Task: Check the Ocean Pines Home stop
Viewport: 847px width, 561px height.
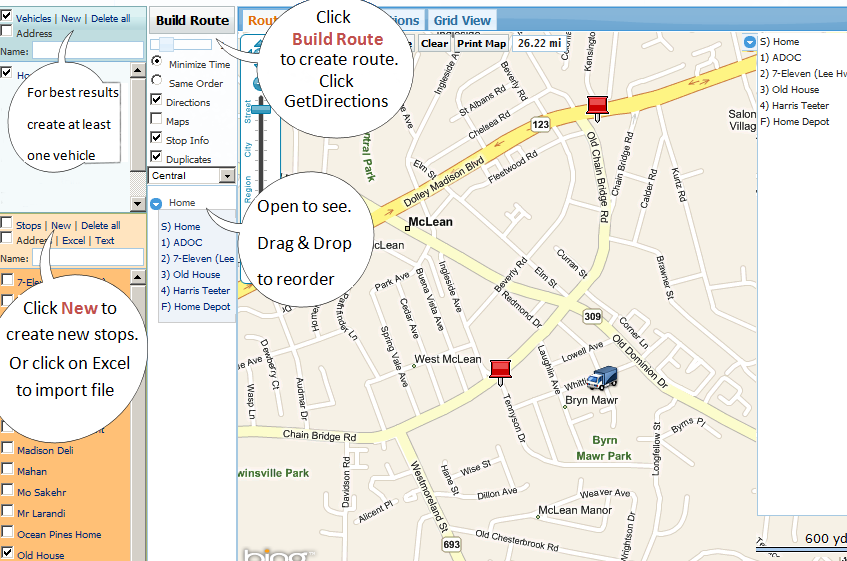Action: tap(8, 532)
